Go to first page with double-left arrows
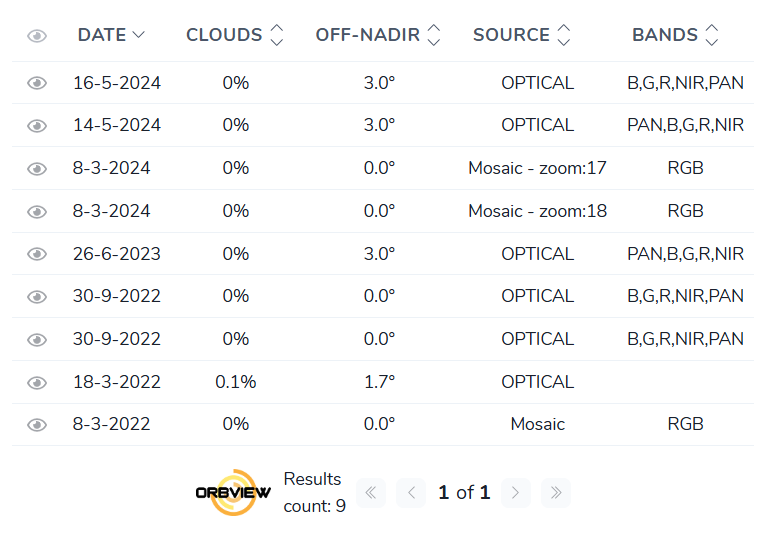Viewport: 778px width, 536px height. coord(371,493)
